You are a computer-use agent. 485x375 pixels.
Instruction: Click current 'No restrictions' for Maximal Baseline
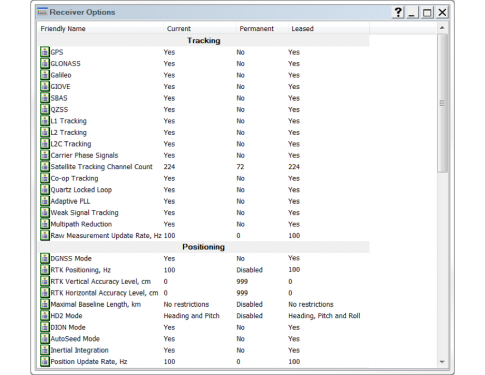[x=186, y=304]
